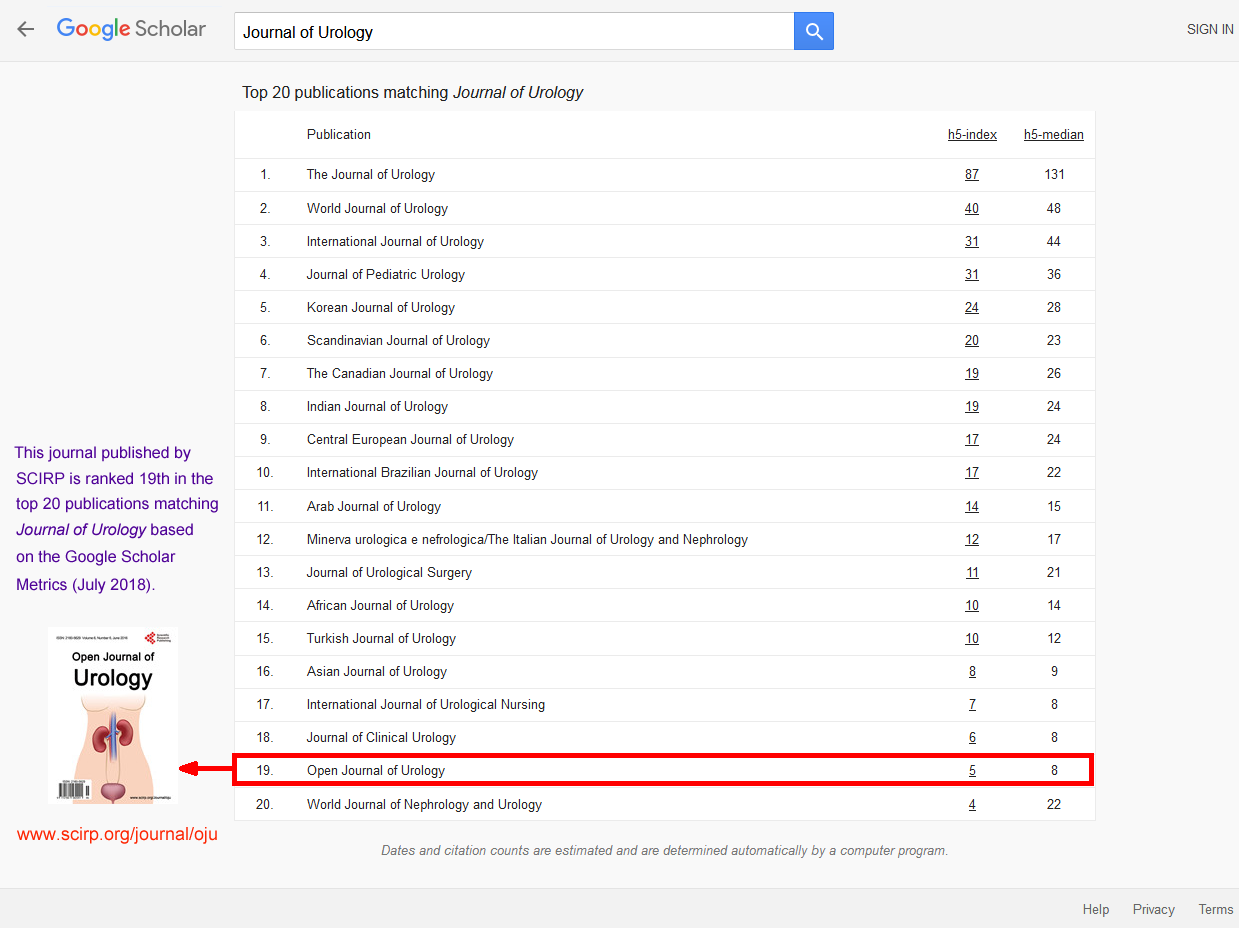This screenshot has height=928, width=1239.
Task: Open the Help footer link
Action: tap(1096, 909)
